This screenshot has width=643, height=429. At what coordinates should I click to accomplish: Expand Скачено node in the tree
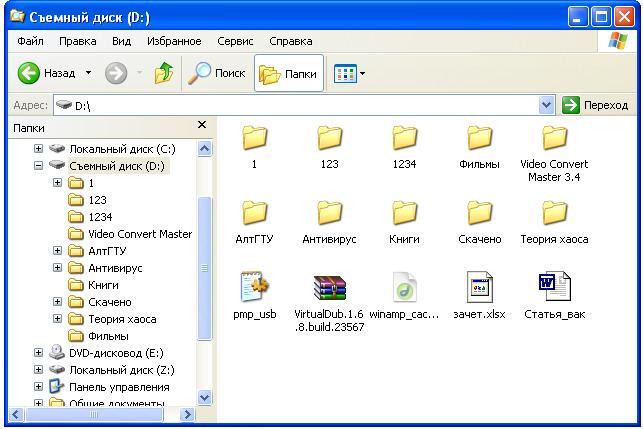[x=57, y=302]
